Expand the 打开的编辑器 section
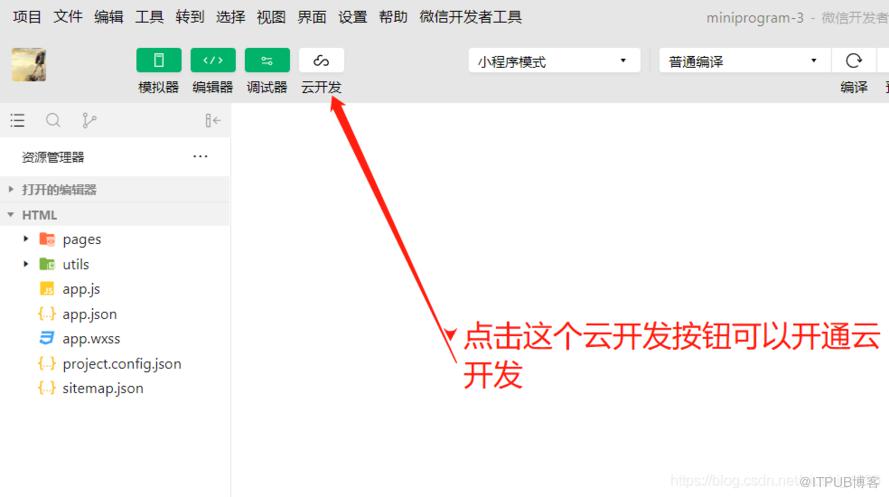889x497 pixels. (x=115, y=189)
